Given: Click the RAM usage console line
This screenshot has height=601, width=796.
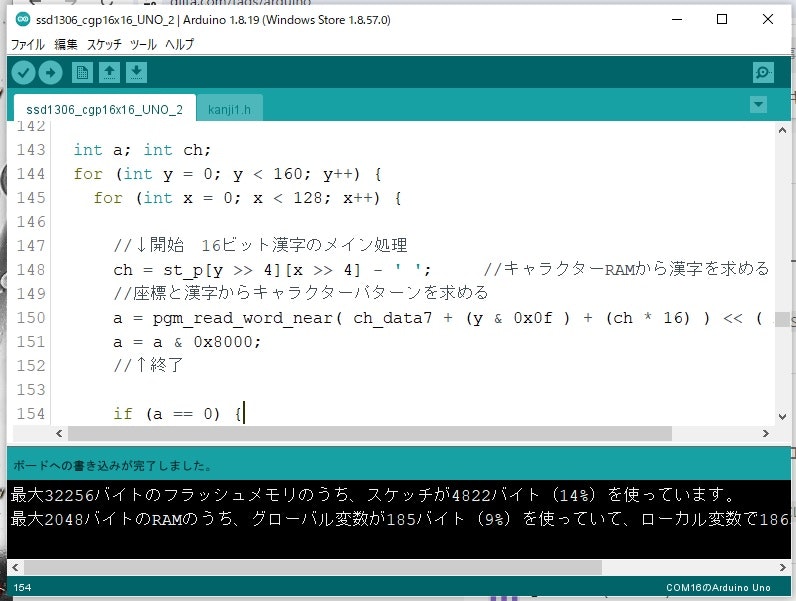Looking at the screenshot, I should tap(400, 519).
